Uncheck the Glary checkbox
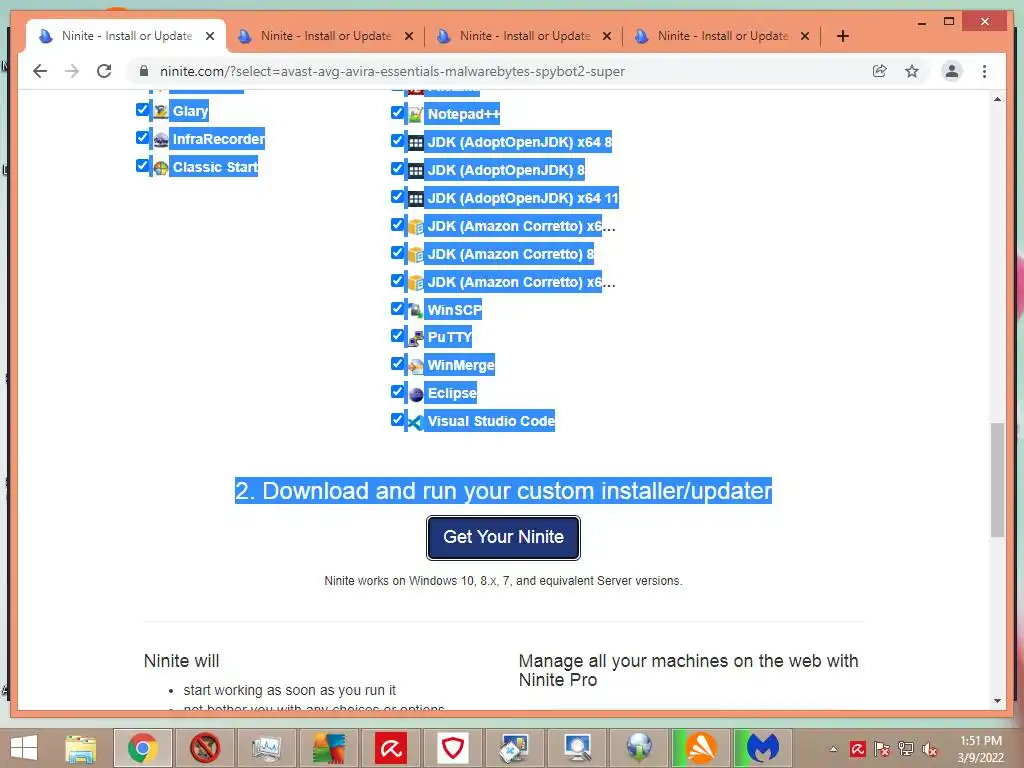Image resolution: width=1024 pixels, height=768 pixels. tap(142, 109)
